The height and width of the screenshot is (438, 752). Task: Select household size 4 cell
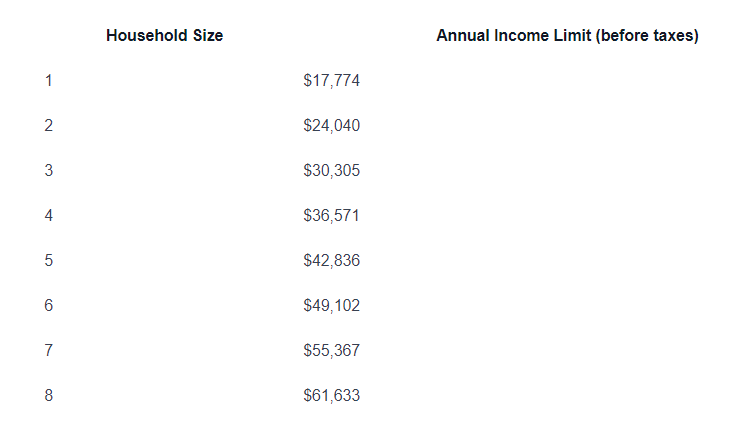[48, 215]
